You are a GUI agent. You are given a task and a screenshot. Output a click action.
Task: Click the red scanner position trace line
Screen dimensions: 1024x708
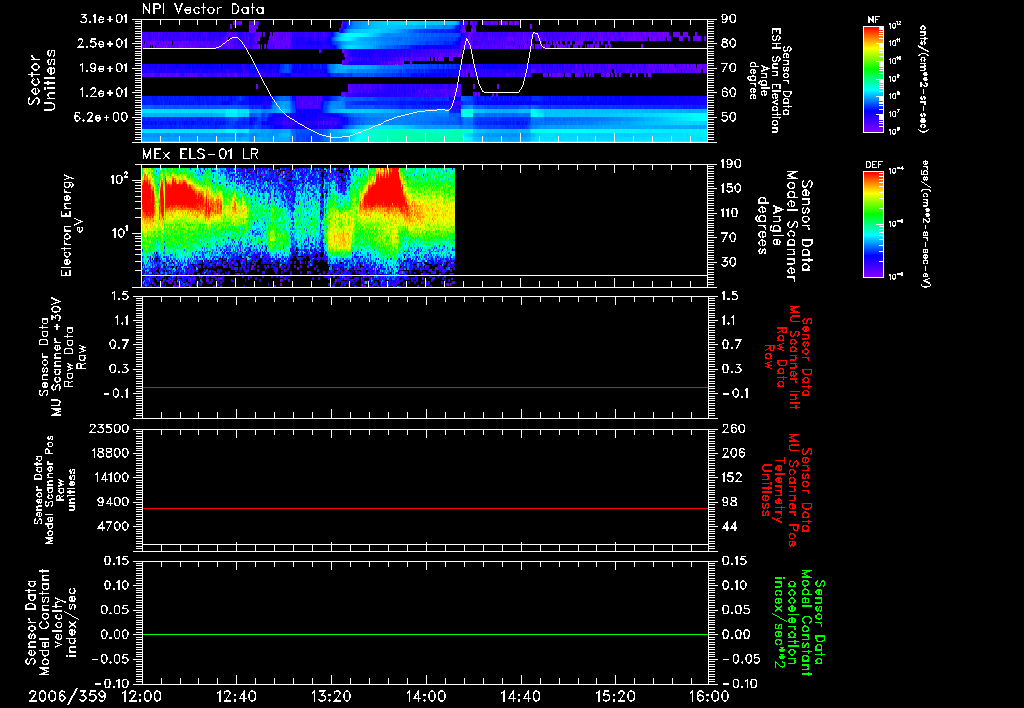click(x=425, y=509)
